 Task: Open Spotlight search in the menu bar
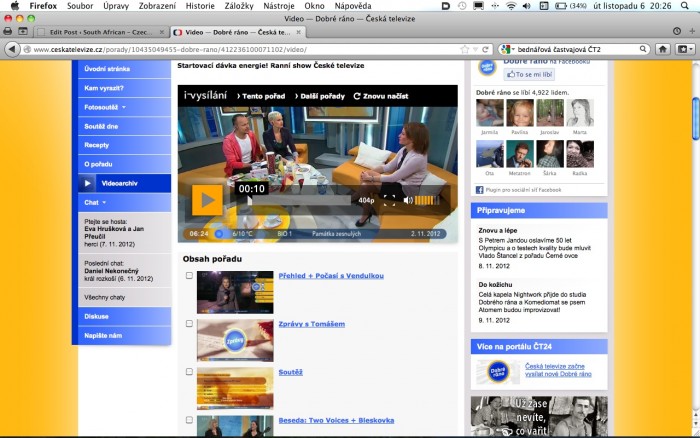685,6
